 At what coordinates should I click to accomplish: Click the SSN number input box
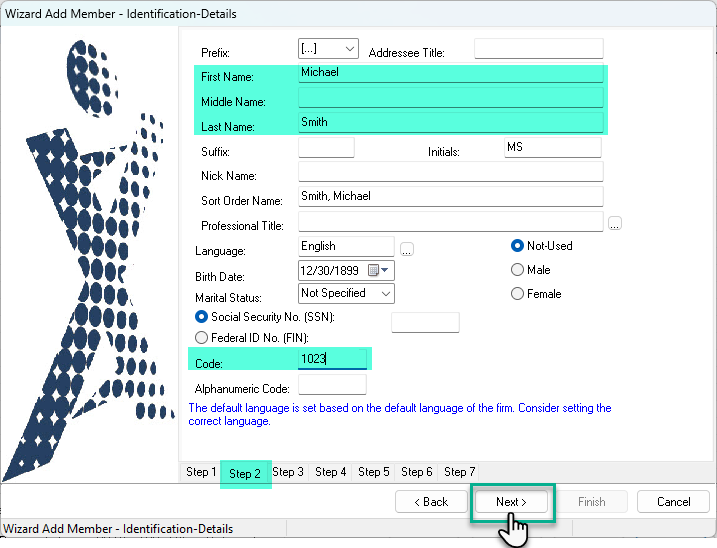(425, 322)
